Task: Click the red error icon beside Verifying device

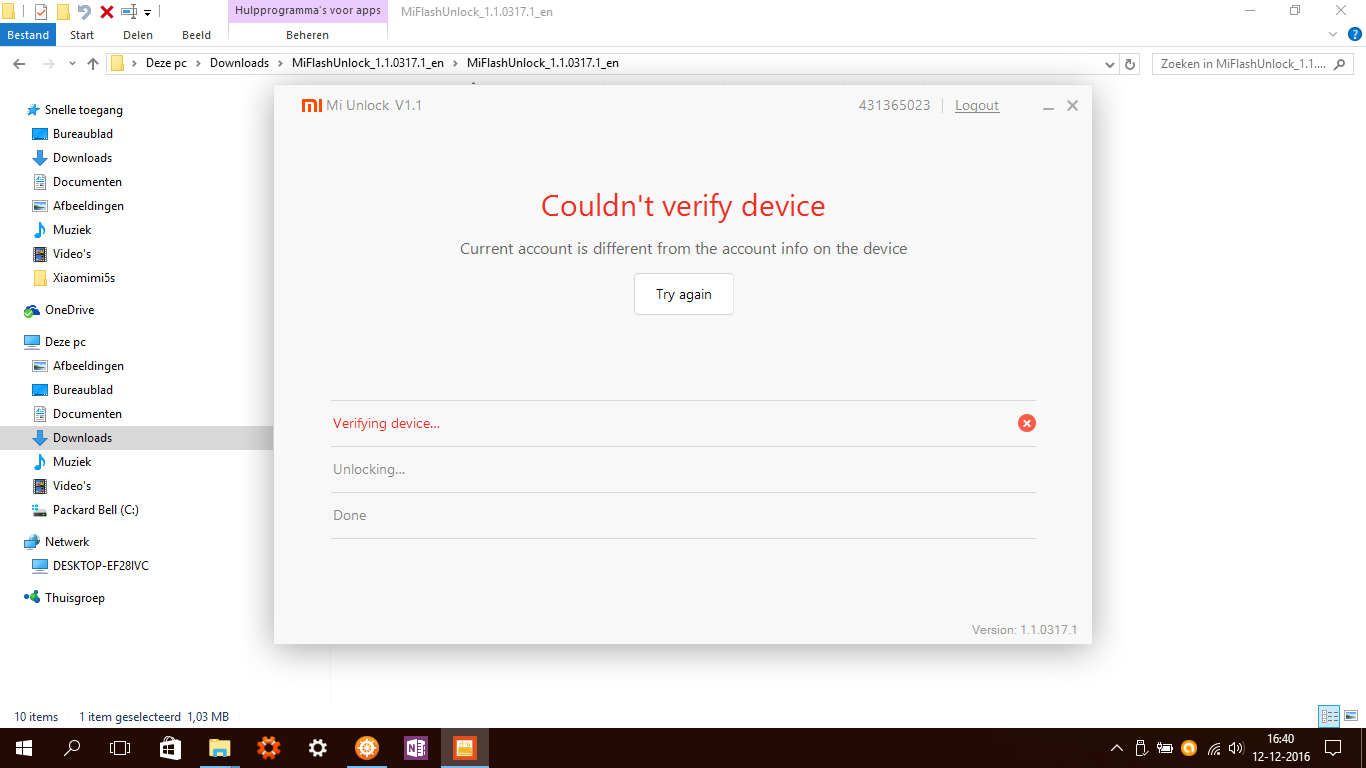Action: pyautogui.click(x=1026, y=423)
